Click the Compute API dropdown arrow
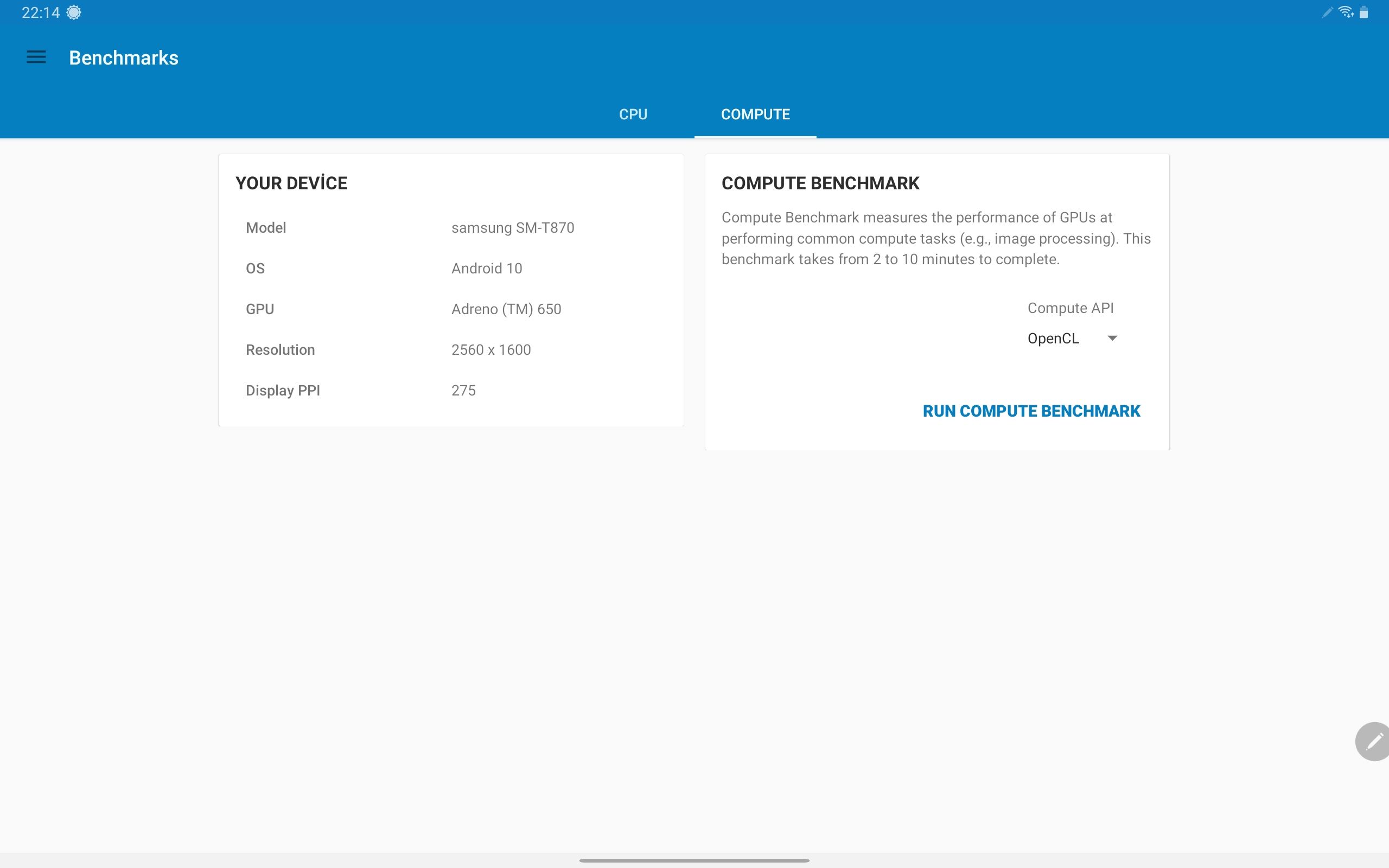 click(x=1112, y=338)
